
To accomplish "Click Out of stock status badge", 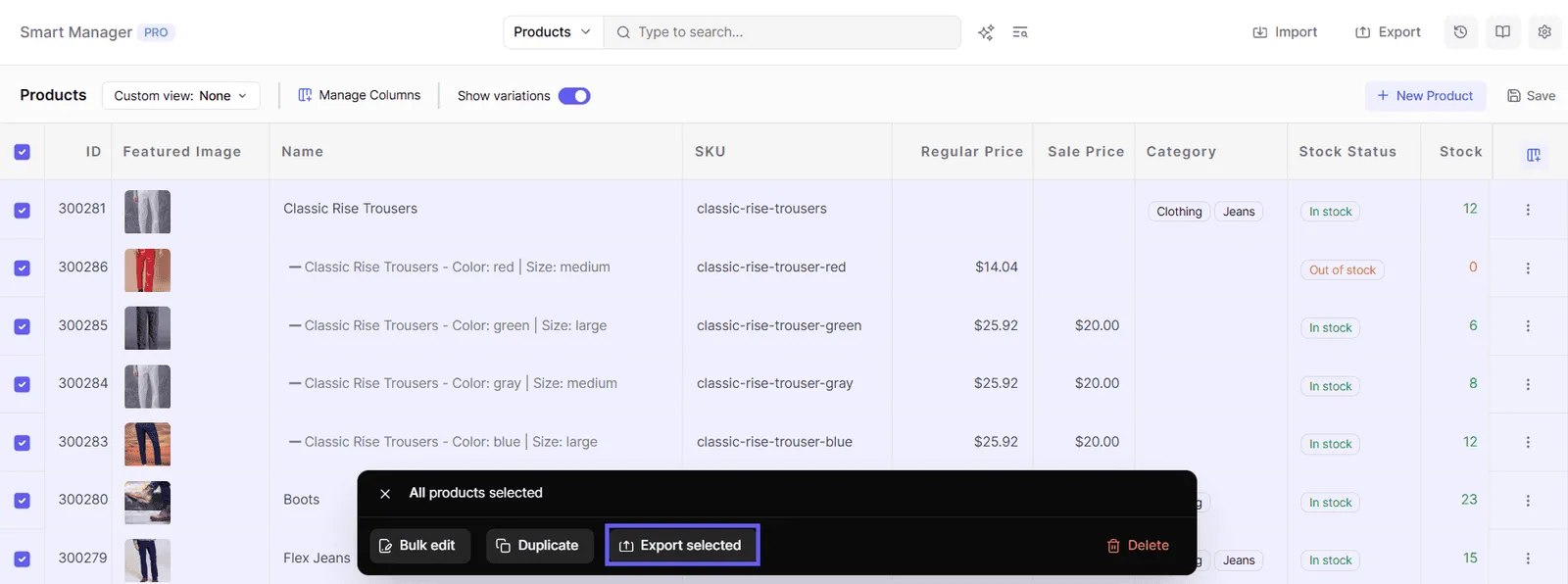I will [x=1343, y=270].
